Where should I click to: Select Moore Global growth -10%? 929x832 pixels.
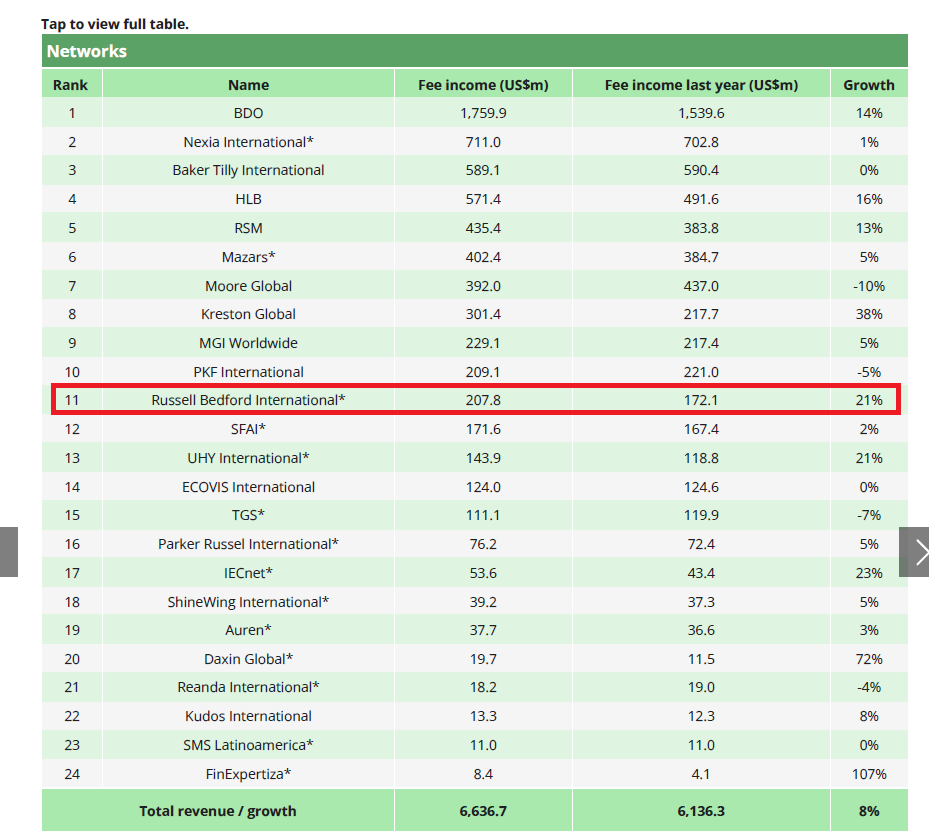point(869,286)
